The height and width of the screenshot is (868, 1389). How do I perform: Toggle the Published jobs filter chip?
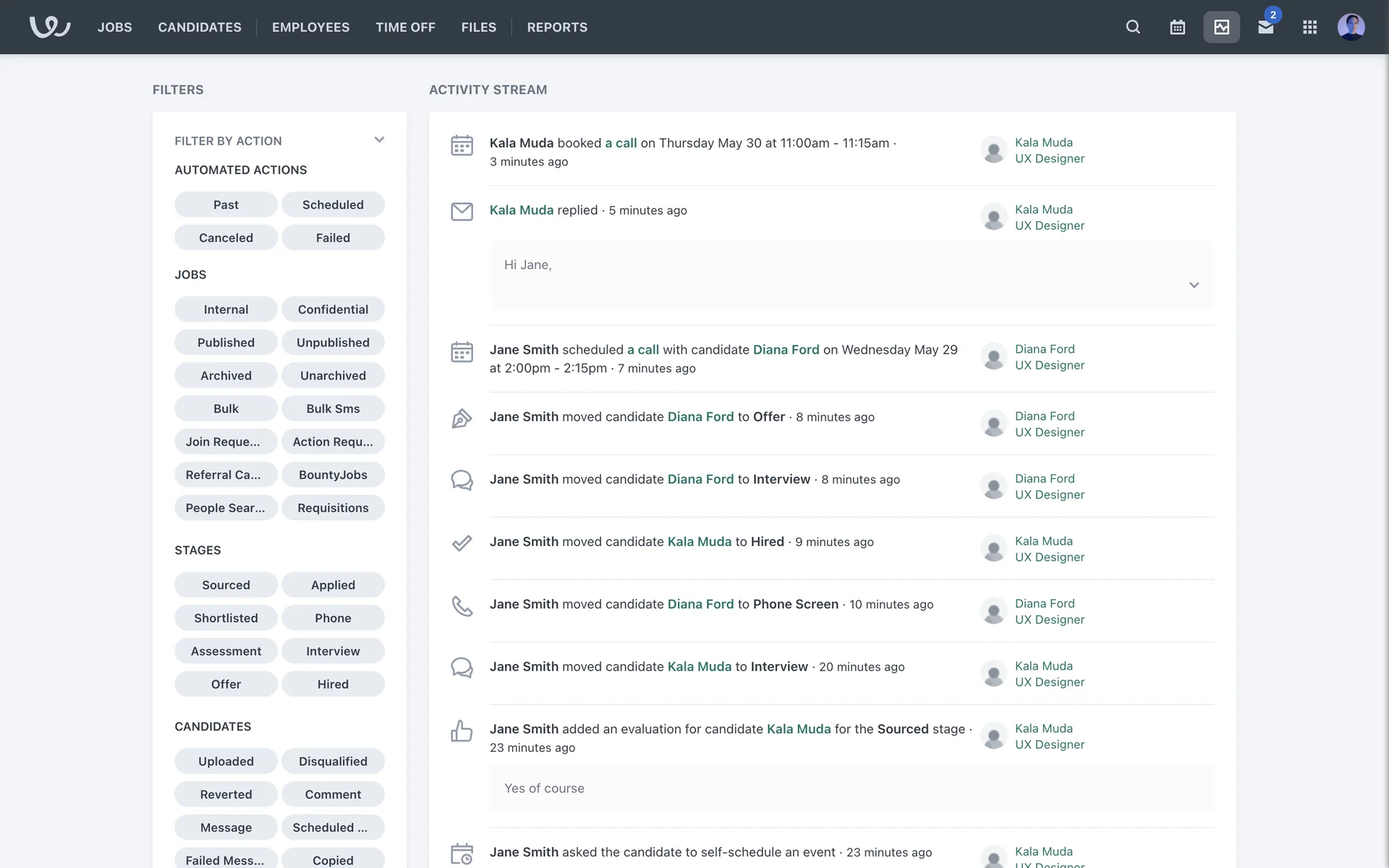coord(226,342)
